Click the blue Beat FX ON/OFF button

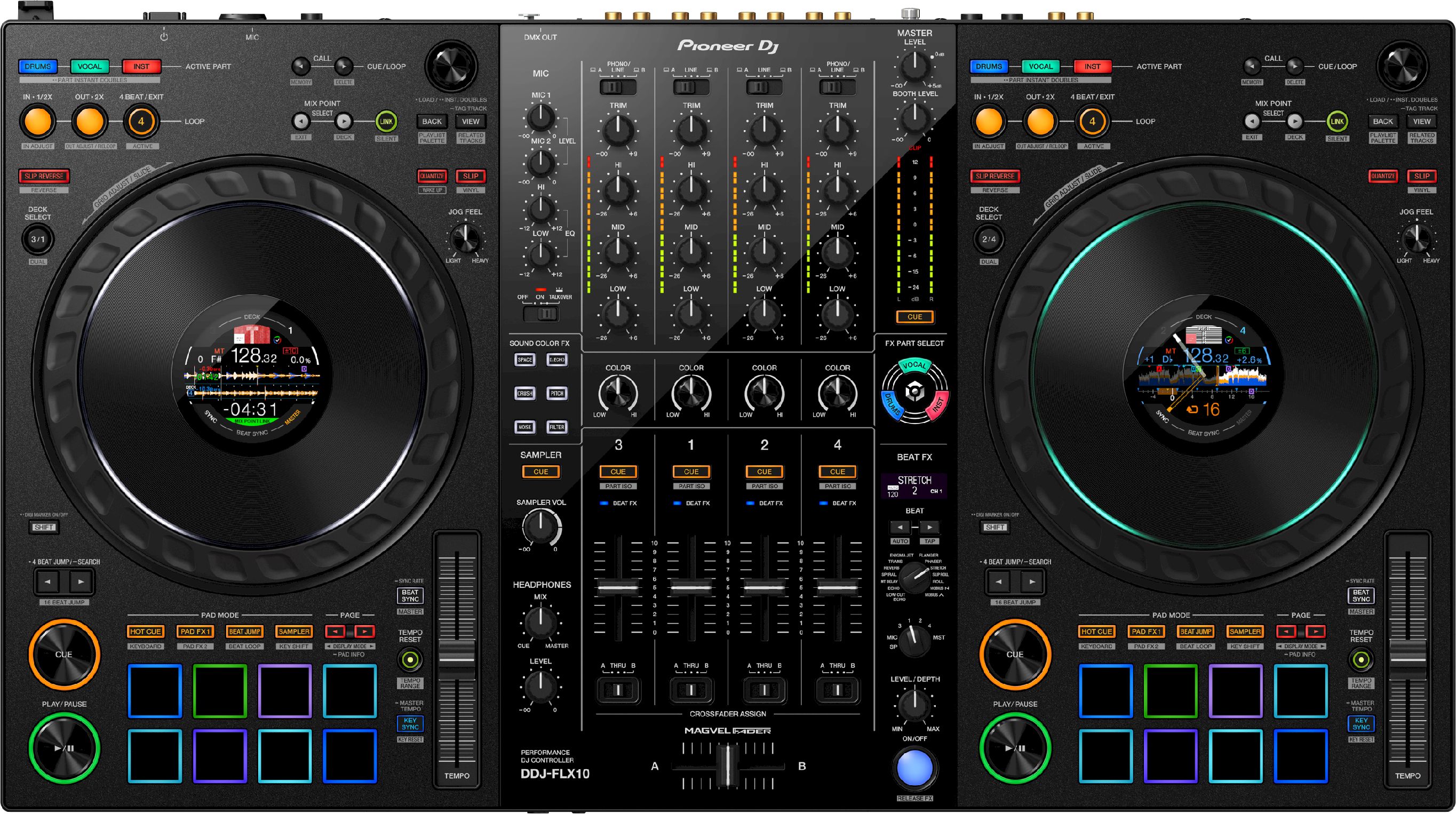[x=914, y=768]
